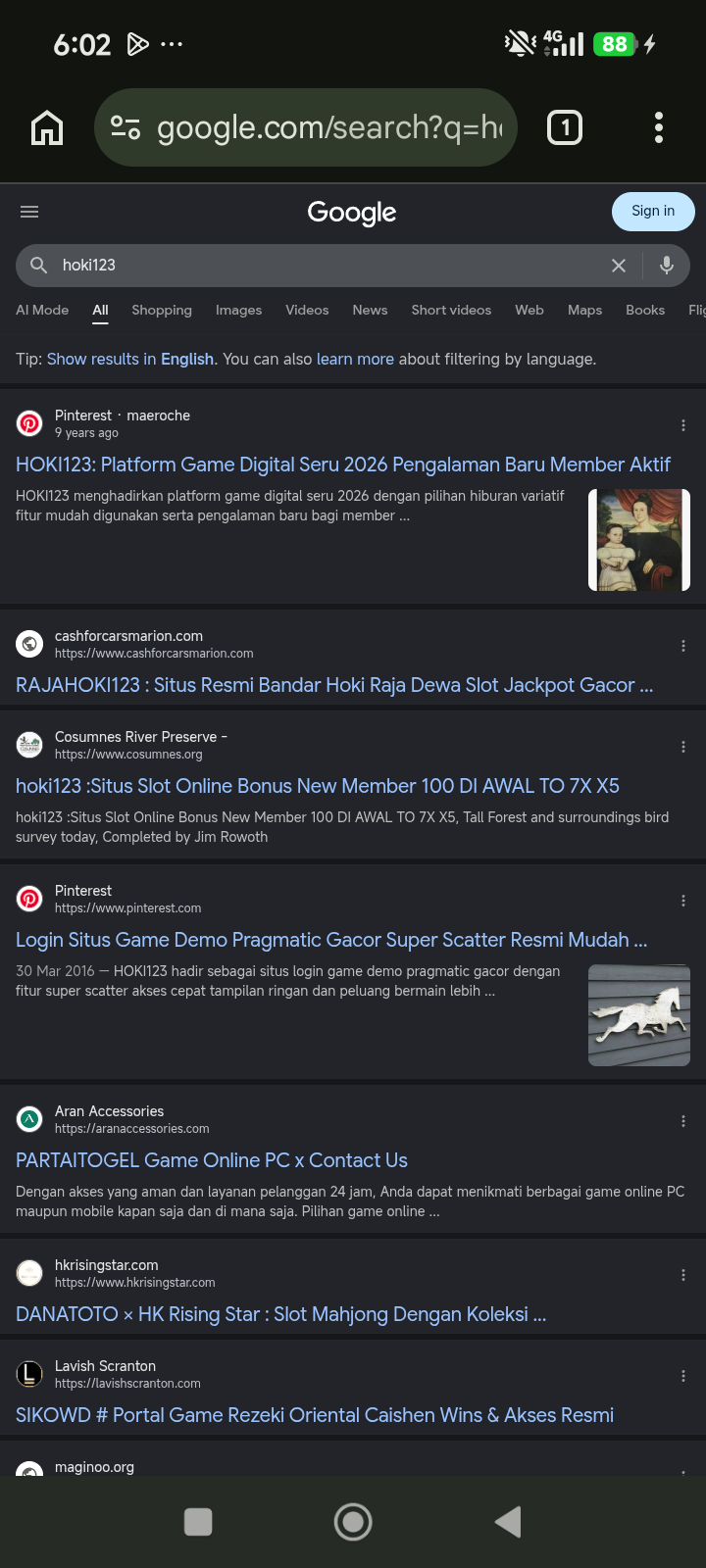Tap the learn more link
This screenshot has width=706, height=1568.
(x=355, y=359)
